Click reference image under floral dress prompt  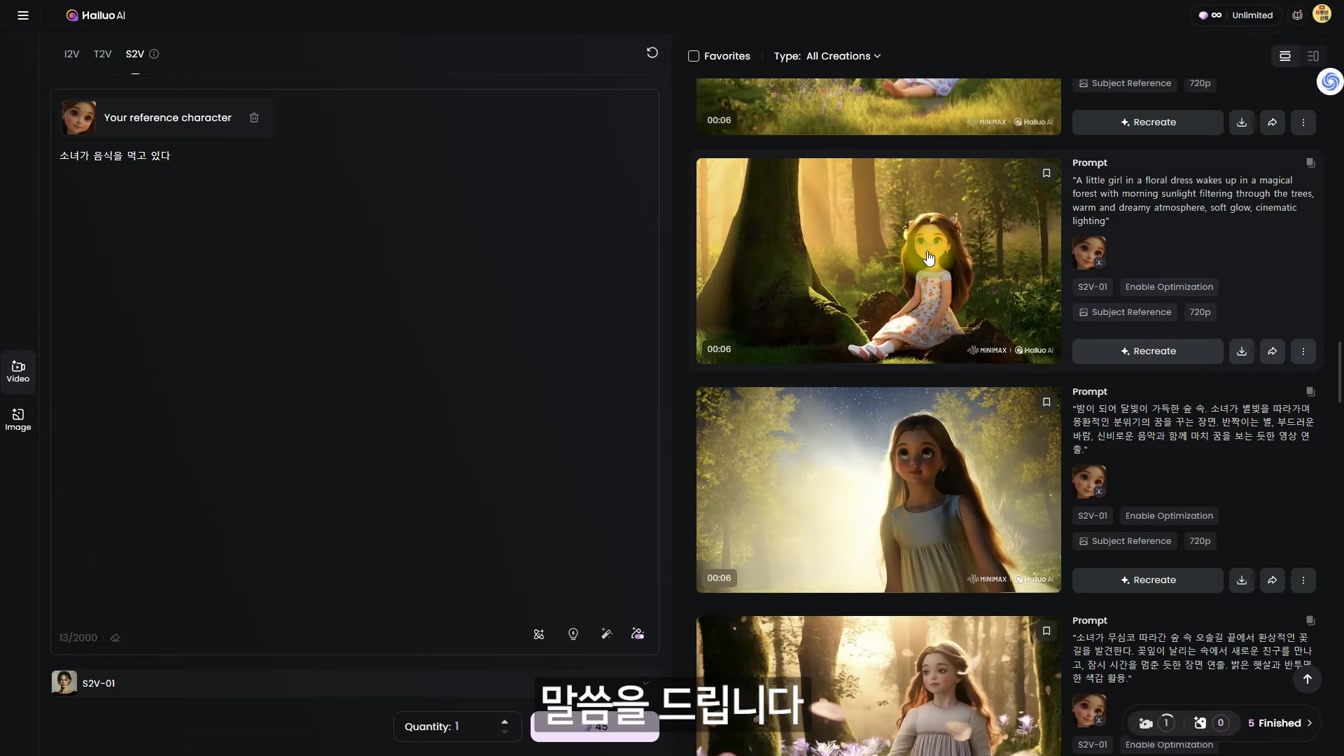pyautogui.click(x=1089, y=252)
